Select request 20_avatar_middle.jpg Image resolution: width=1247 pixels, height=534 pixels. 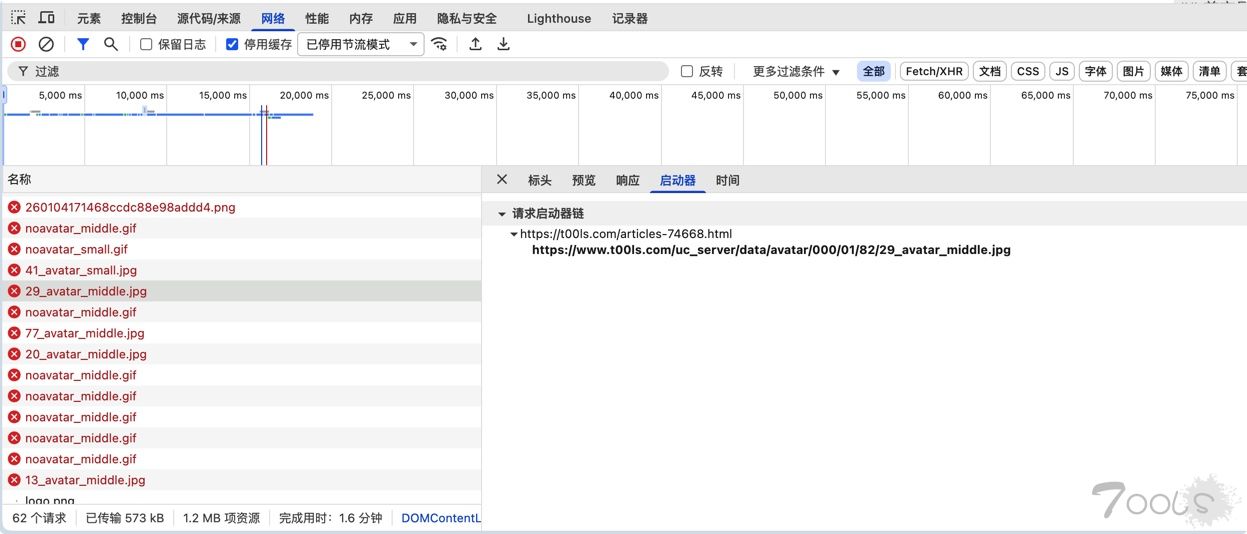[241, 354]
